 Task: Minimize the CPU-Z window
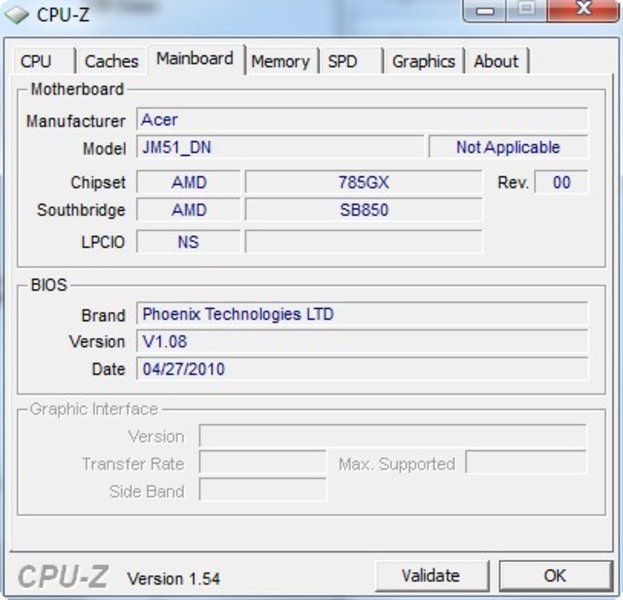coord(485,10)
